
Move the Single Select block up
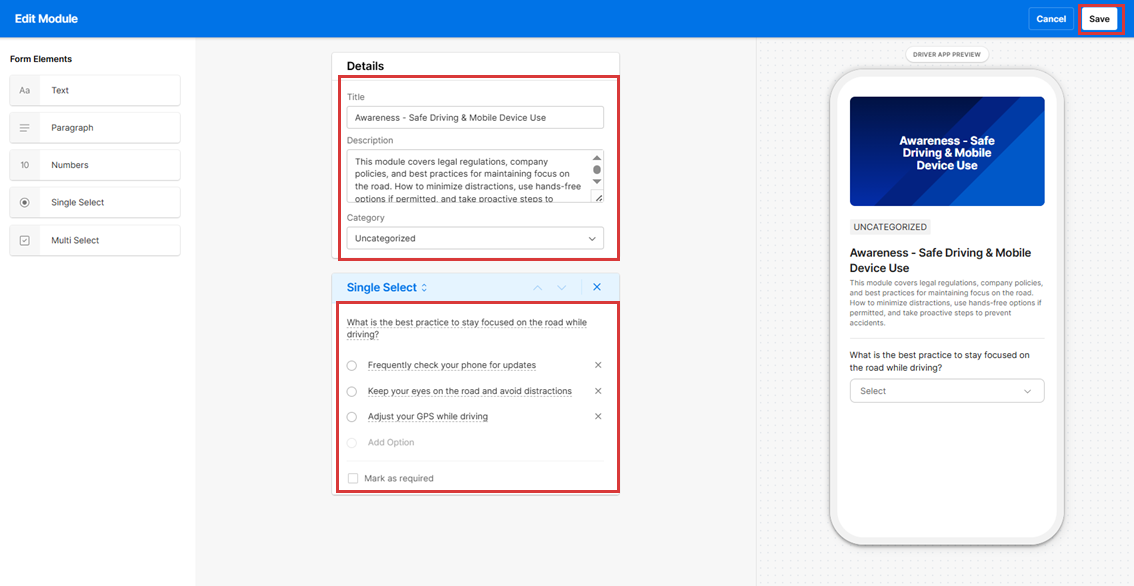537,288
